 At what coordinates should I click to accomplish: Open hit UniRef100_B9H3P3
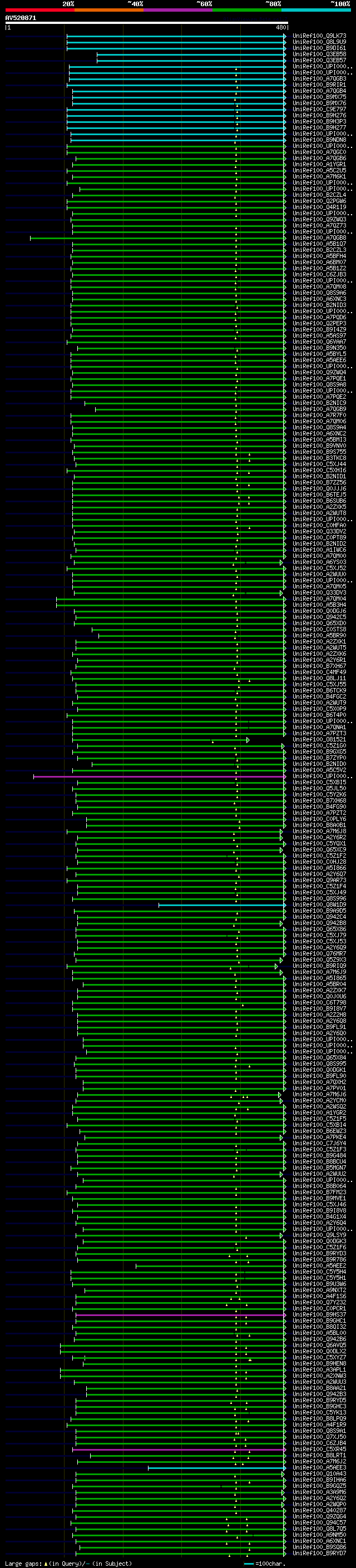tap(319, 122)
